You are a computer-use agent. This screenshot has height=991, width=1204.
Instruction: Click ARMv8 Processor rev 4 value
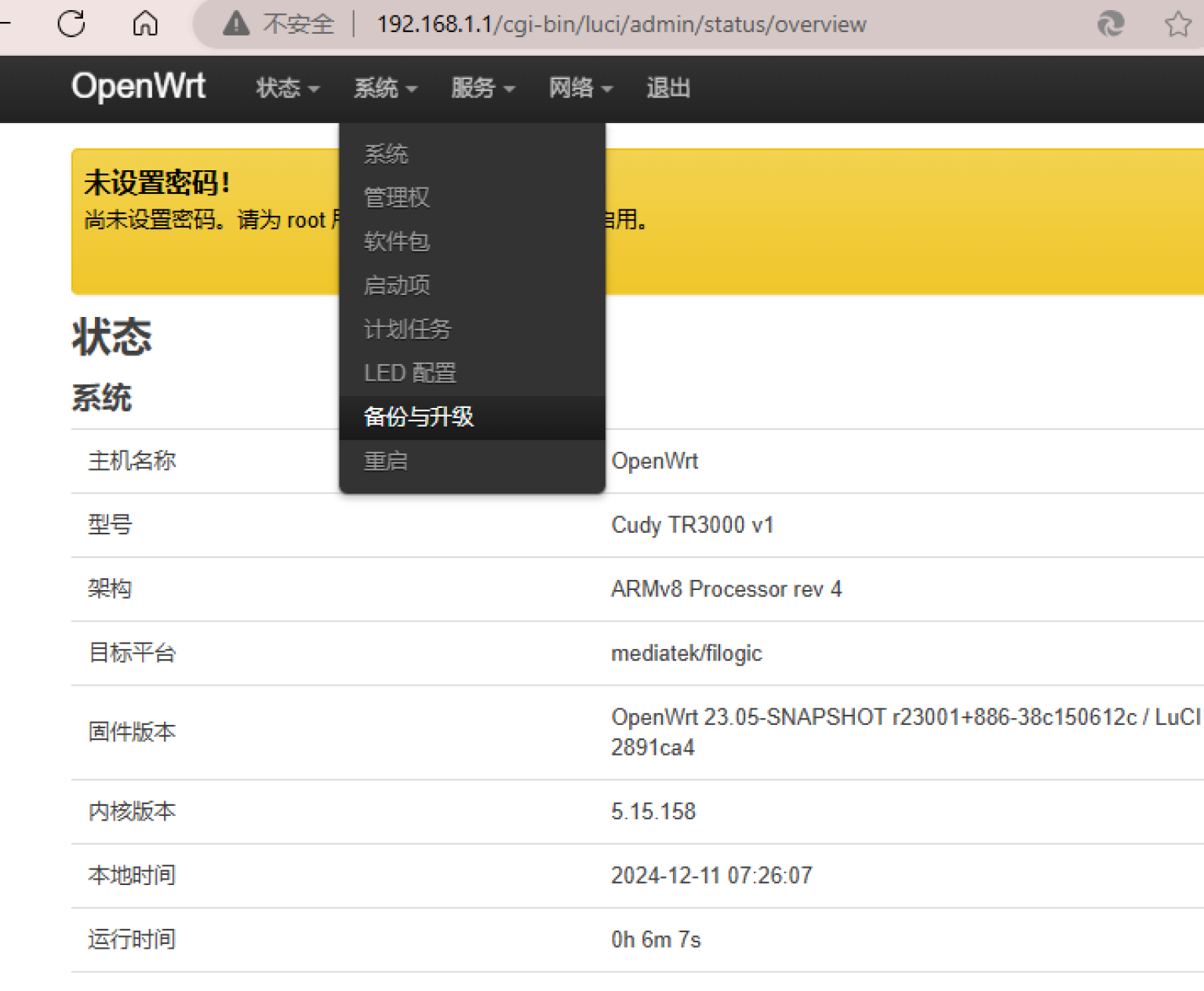point(726,589)
